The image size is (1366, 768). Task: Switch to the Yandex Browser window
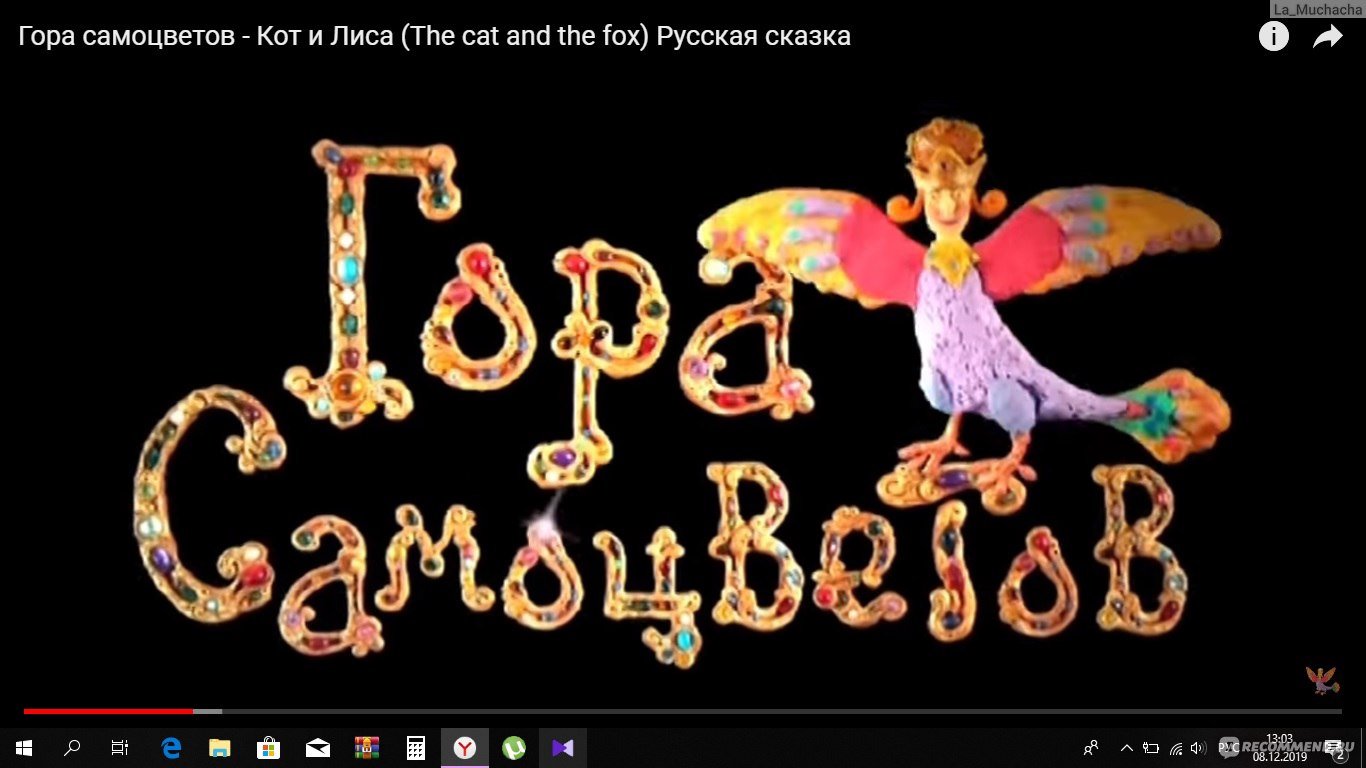pyautogui.click(x=465, y=747)
